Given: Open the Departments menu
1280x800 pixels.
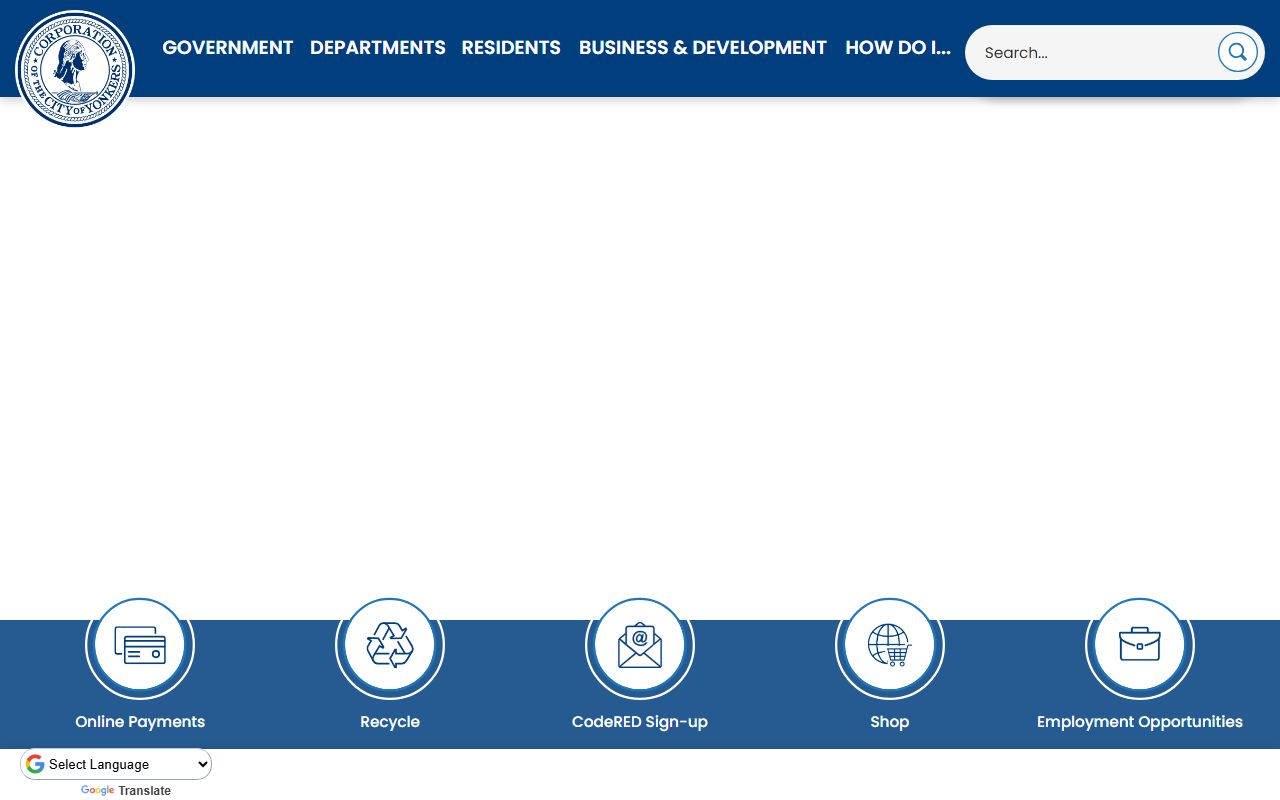Looking at the screenshot, I should pos(377,48).
